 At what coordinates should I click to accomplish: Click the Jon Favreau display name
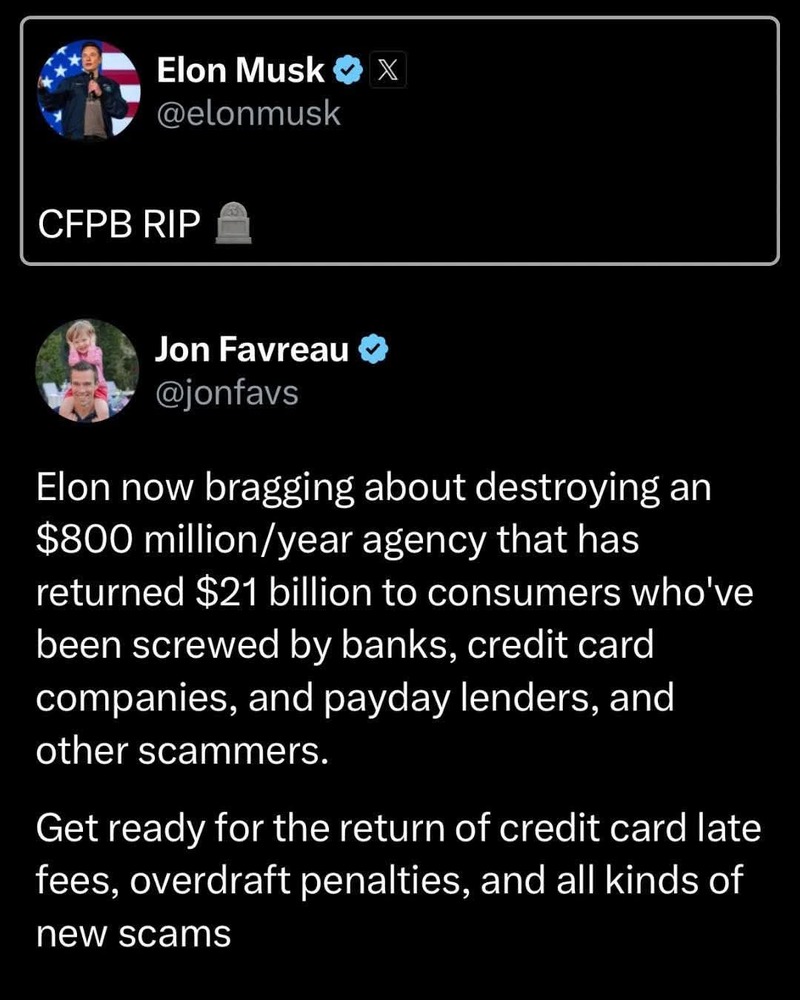coord(252,349)
